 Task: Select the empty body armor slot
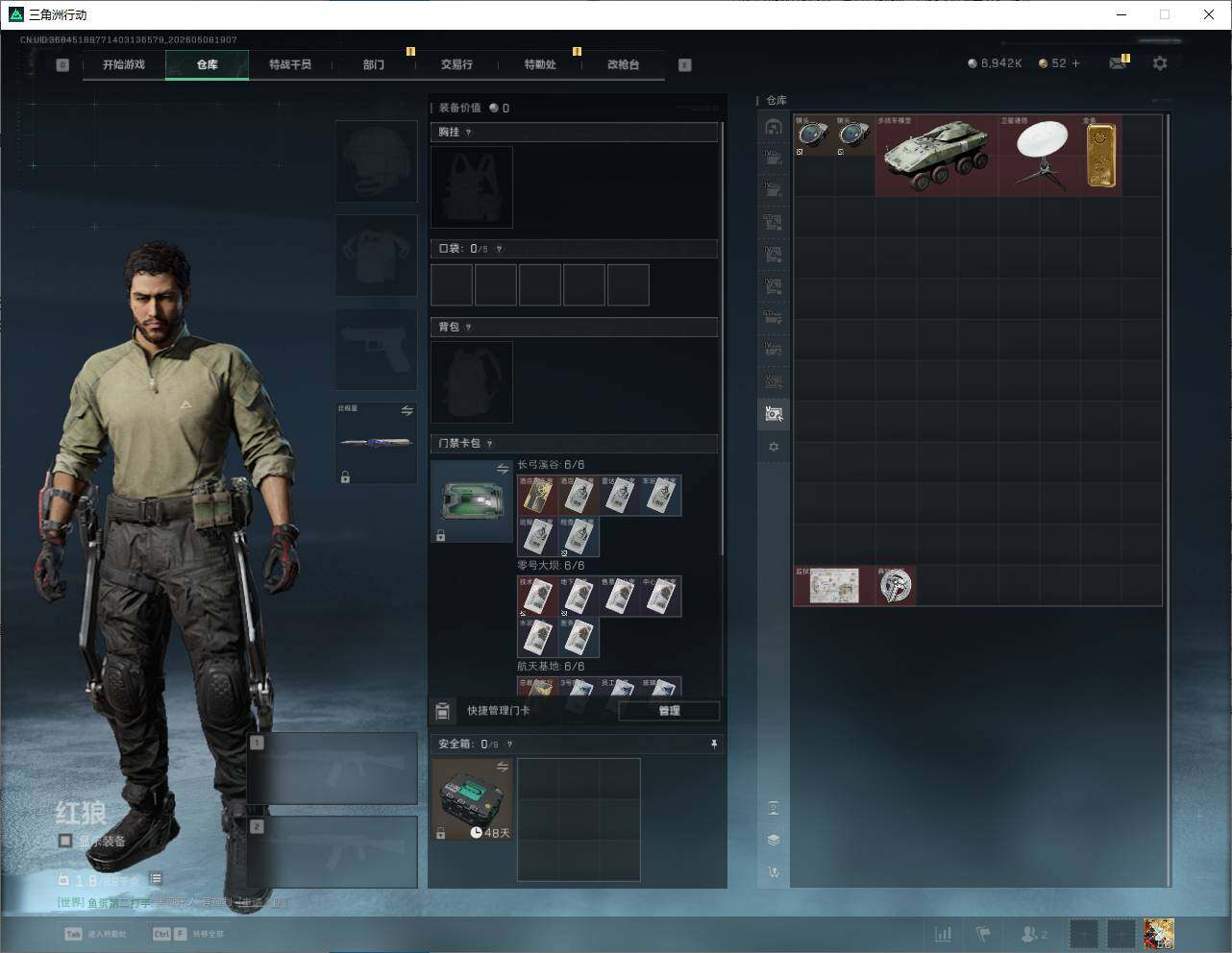click(x=376, y=255)
